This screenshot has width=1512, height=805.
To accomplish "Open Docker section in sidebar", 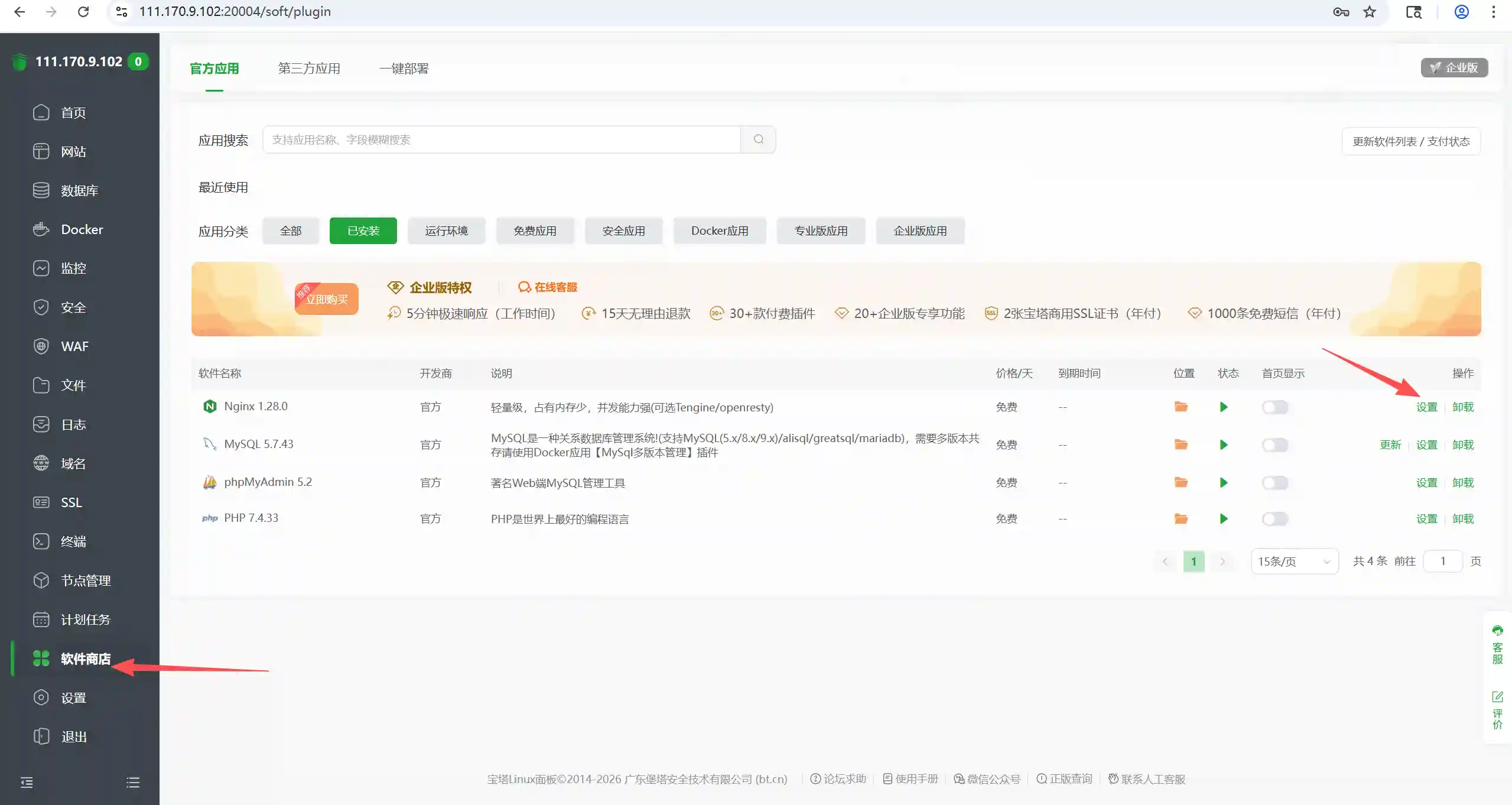I will (x=82, y=229).
